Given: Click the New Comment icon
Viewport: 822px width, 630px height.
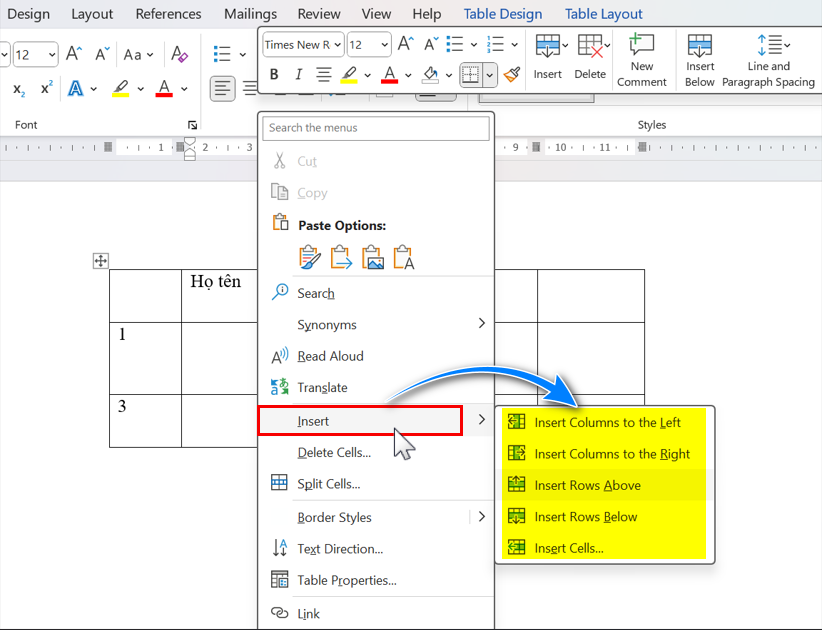Looking at the screenshot, I should point(641,46).
